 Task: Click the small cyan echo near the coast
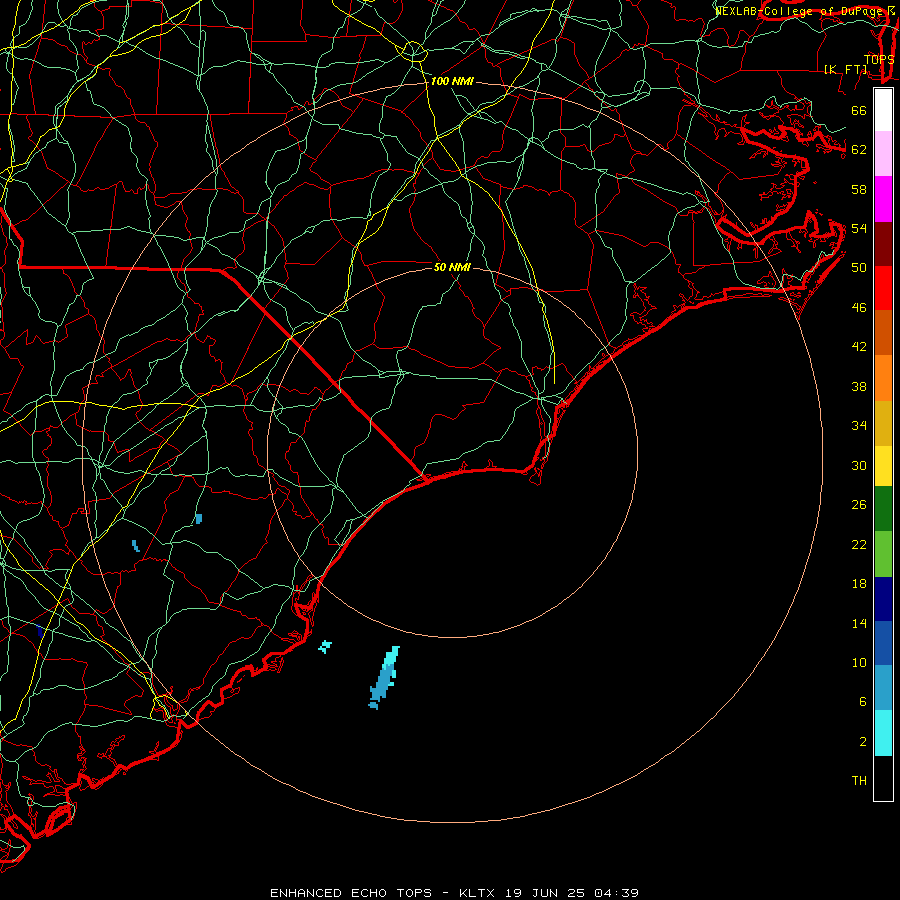(325, 647)
